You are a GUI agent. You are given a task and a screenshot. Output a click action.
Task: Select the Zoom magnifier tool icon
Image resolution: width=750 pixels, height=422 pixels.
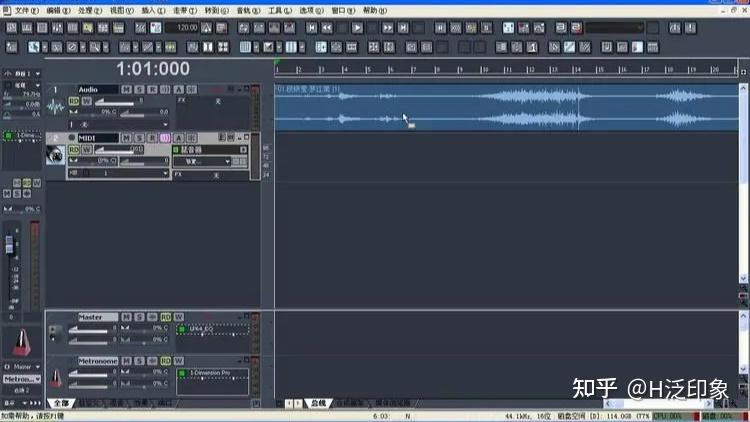[x=95, y=47]
